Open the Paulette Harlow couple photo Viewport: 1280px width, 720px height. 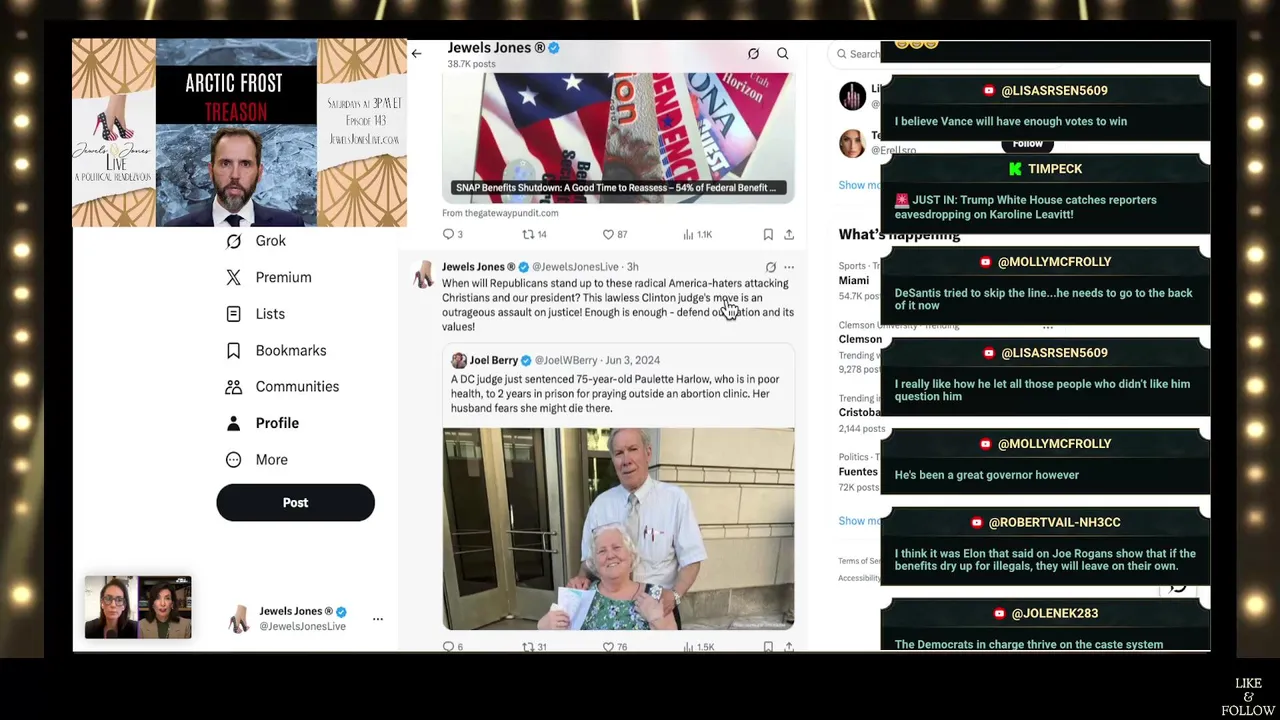click(x=619, y=529)
